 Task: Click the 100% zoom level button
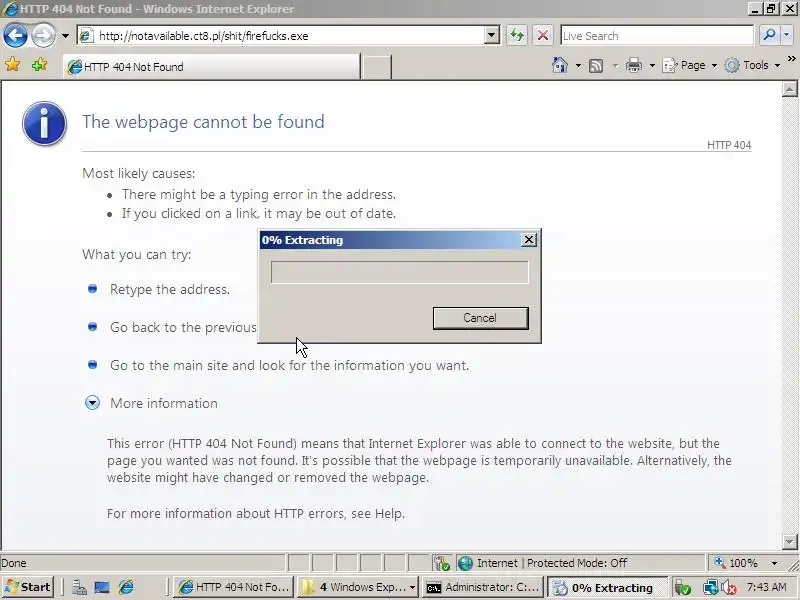pos(736,563)
